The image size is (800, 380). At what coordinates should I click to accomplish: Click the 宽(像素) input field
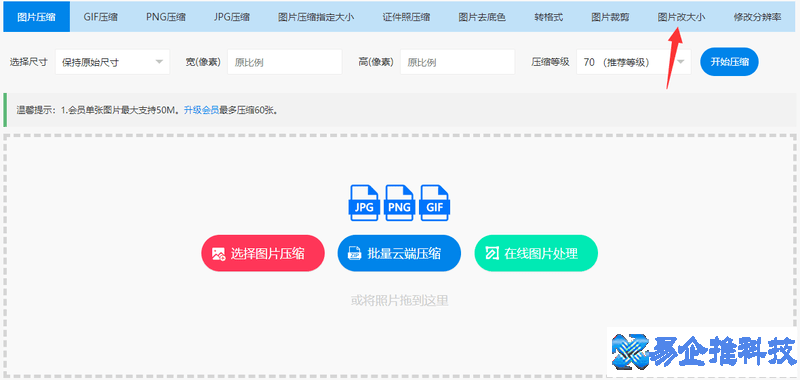(x=284, y=62)
